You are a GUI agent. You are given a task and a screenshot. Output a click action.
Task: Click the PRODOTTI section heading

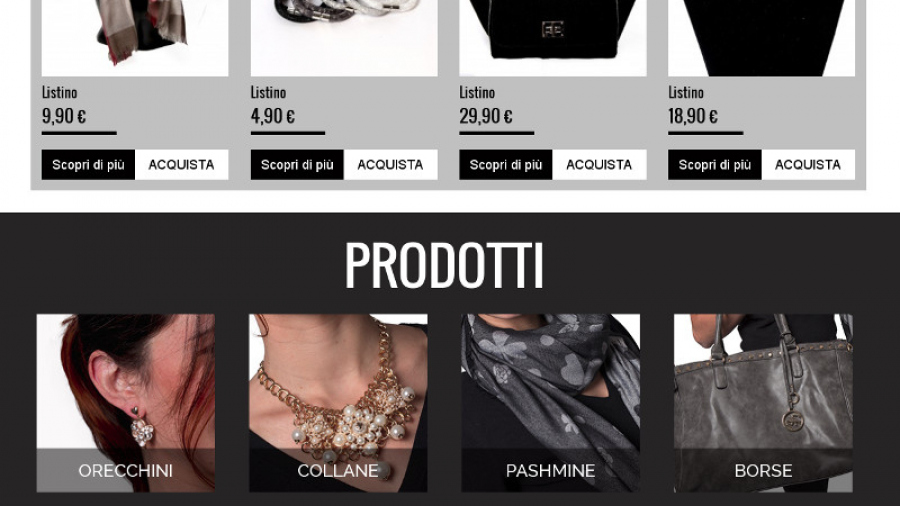pyautogui.click(x=444, y=265)
